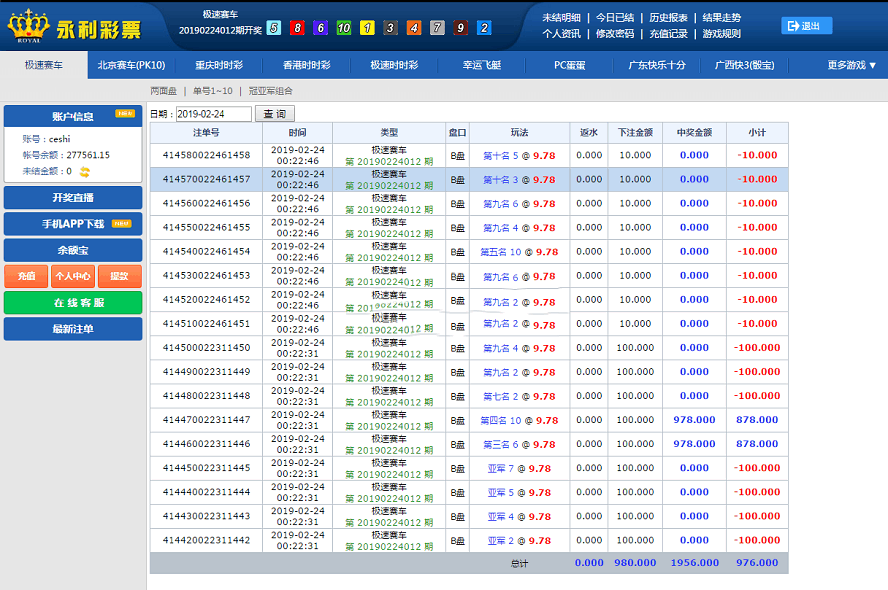This screenshot has width=888, height=590.
Task: Click the 手机APP下载 button
Action: click(73, 224)
